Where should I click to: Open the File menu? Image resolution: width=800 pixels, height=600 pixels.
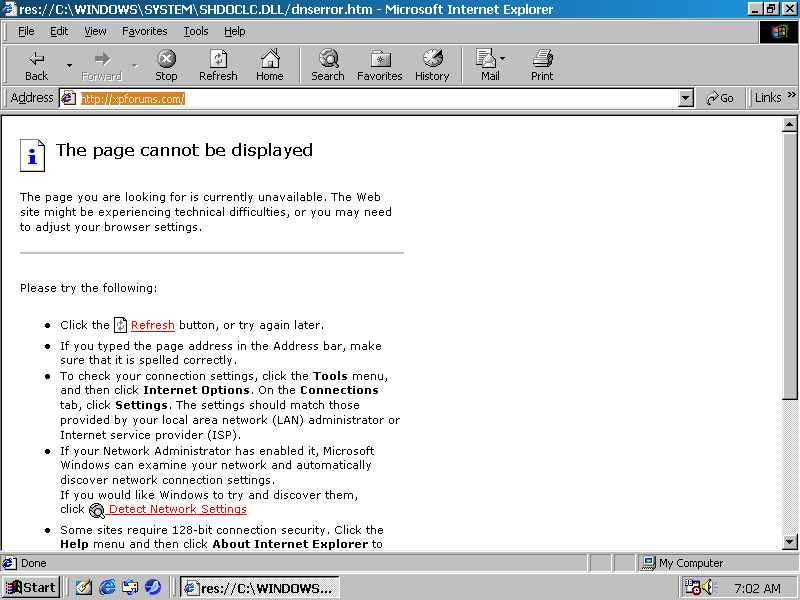pos(26,32)
